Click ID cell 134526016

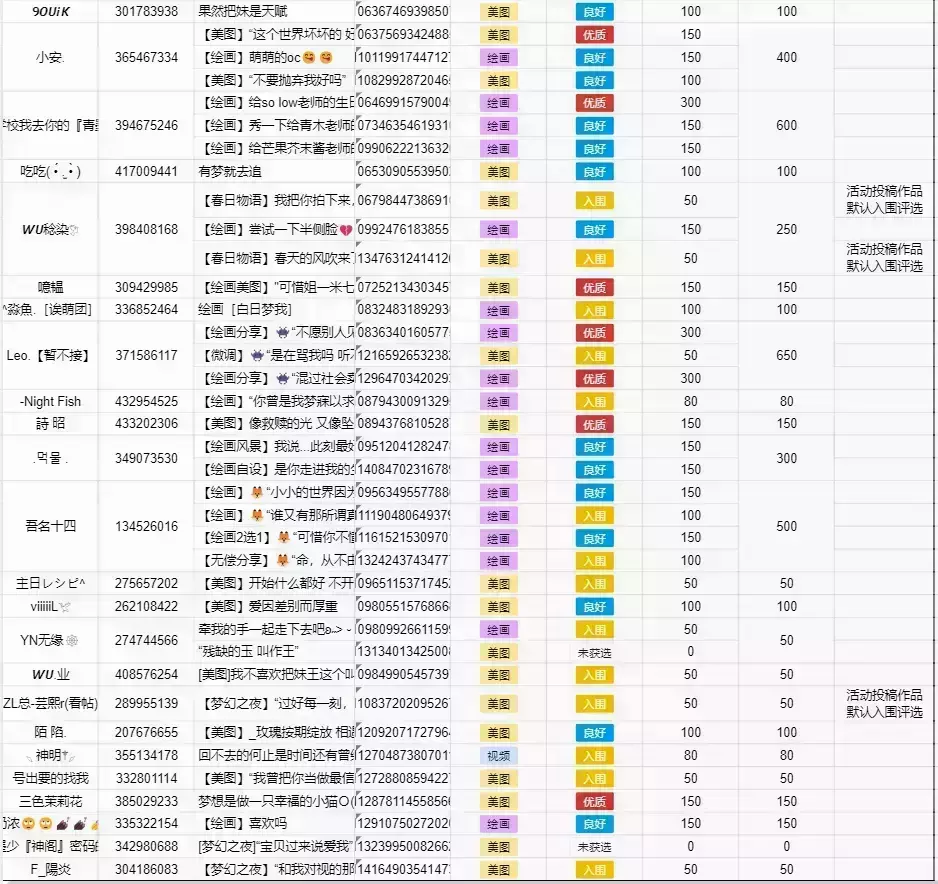[x=146, y=526]
